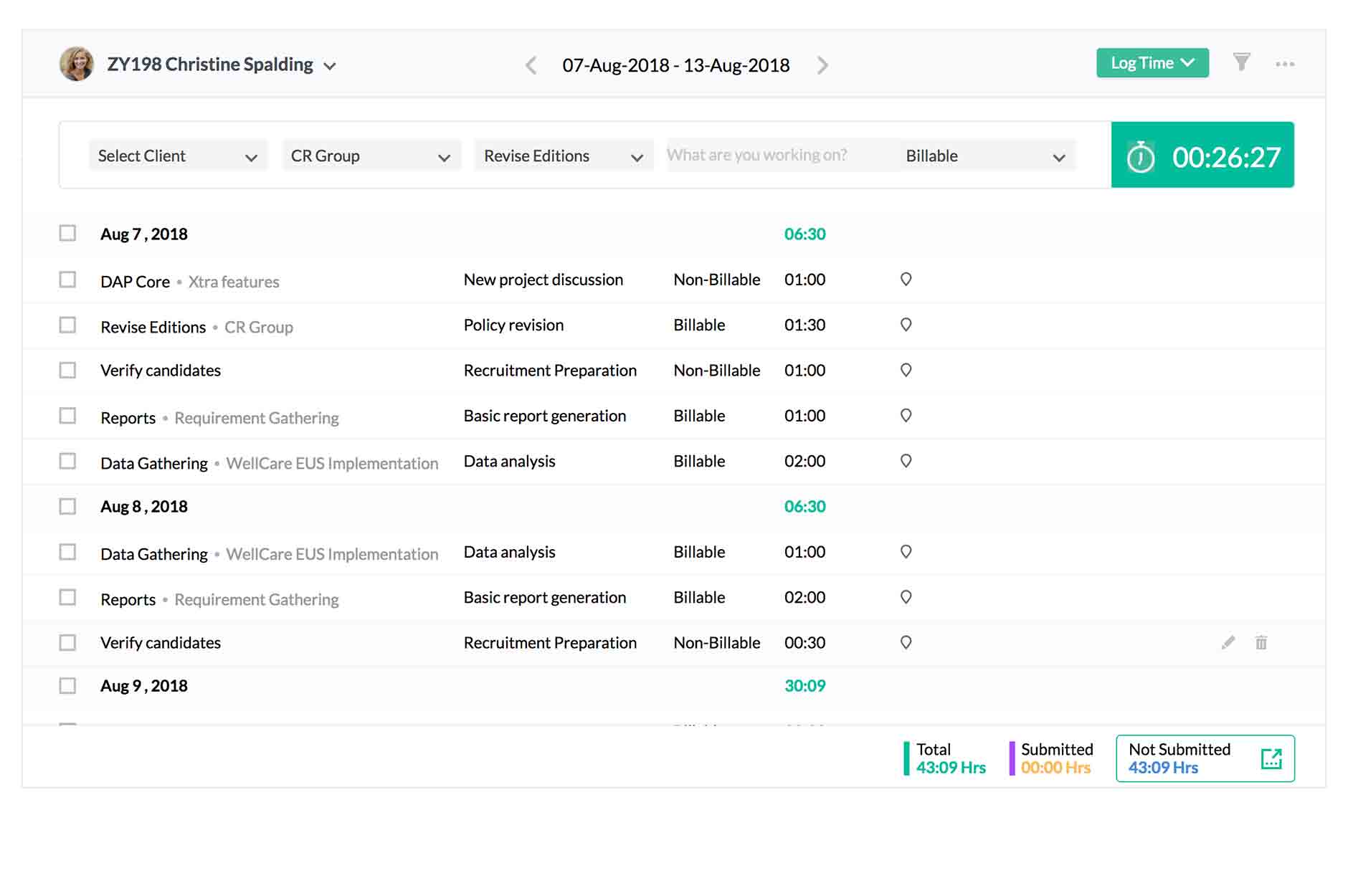Click the What are you working on field
This screenshot has height=896, width=1348.
760,155
